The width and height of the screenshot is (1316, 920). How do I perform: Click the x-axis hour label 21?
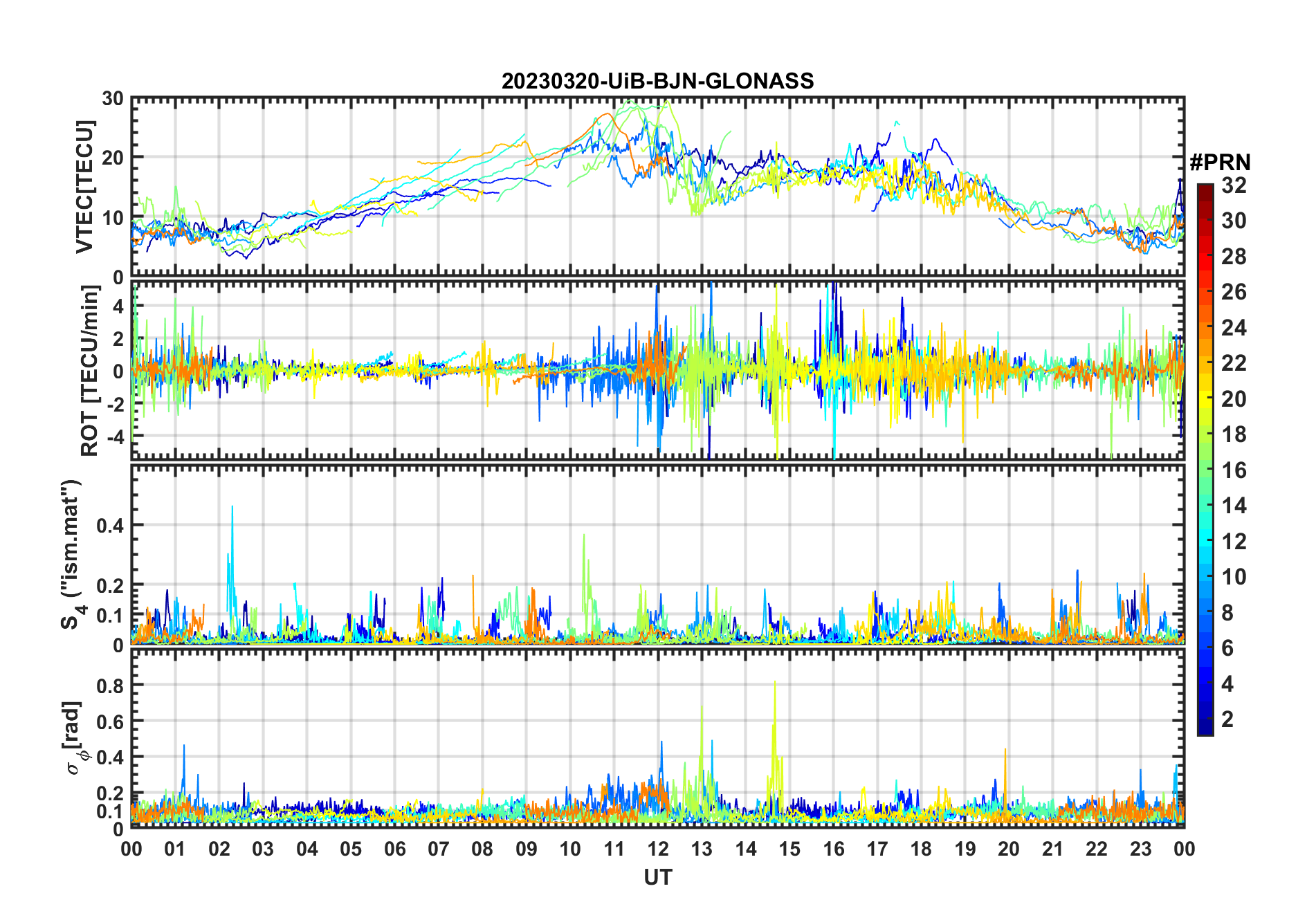1053,849
